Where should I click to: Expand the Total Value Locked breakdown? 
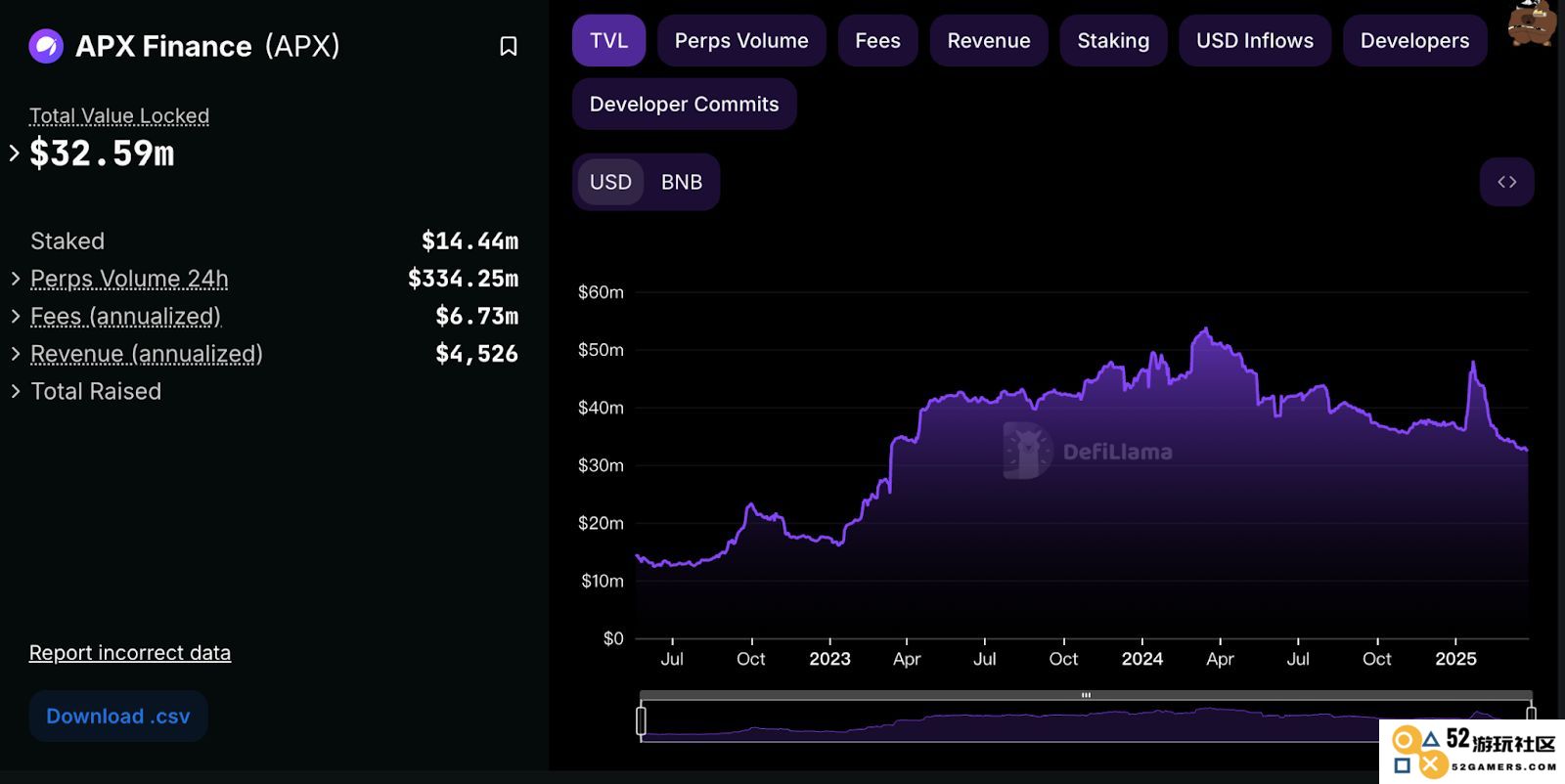(14, 152)
